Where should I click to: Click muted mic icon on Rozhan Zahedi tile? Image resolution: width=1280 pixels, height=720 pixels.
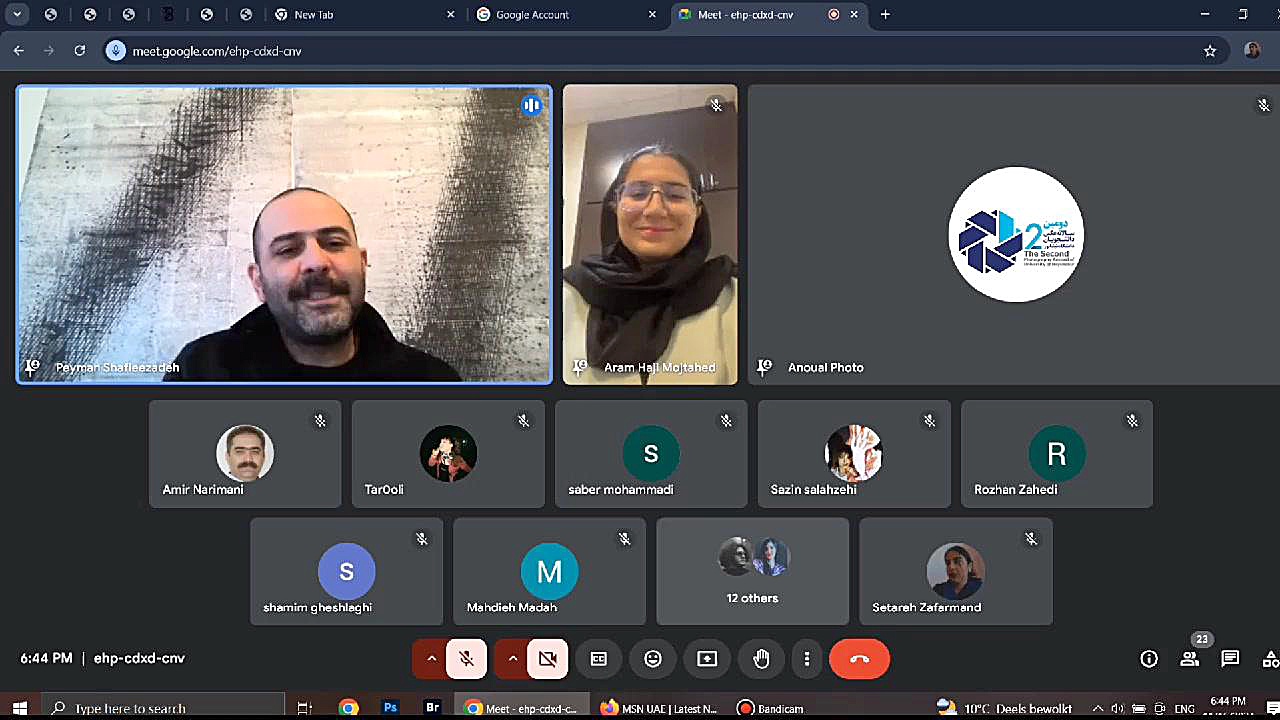(x=1132, y=421)
